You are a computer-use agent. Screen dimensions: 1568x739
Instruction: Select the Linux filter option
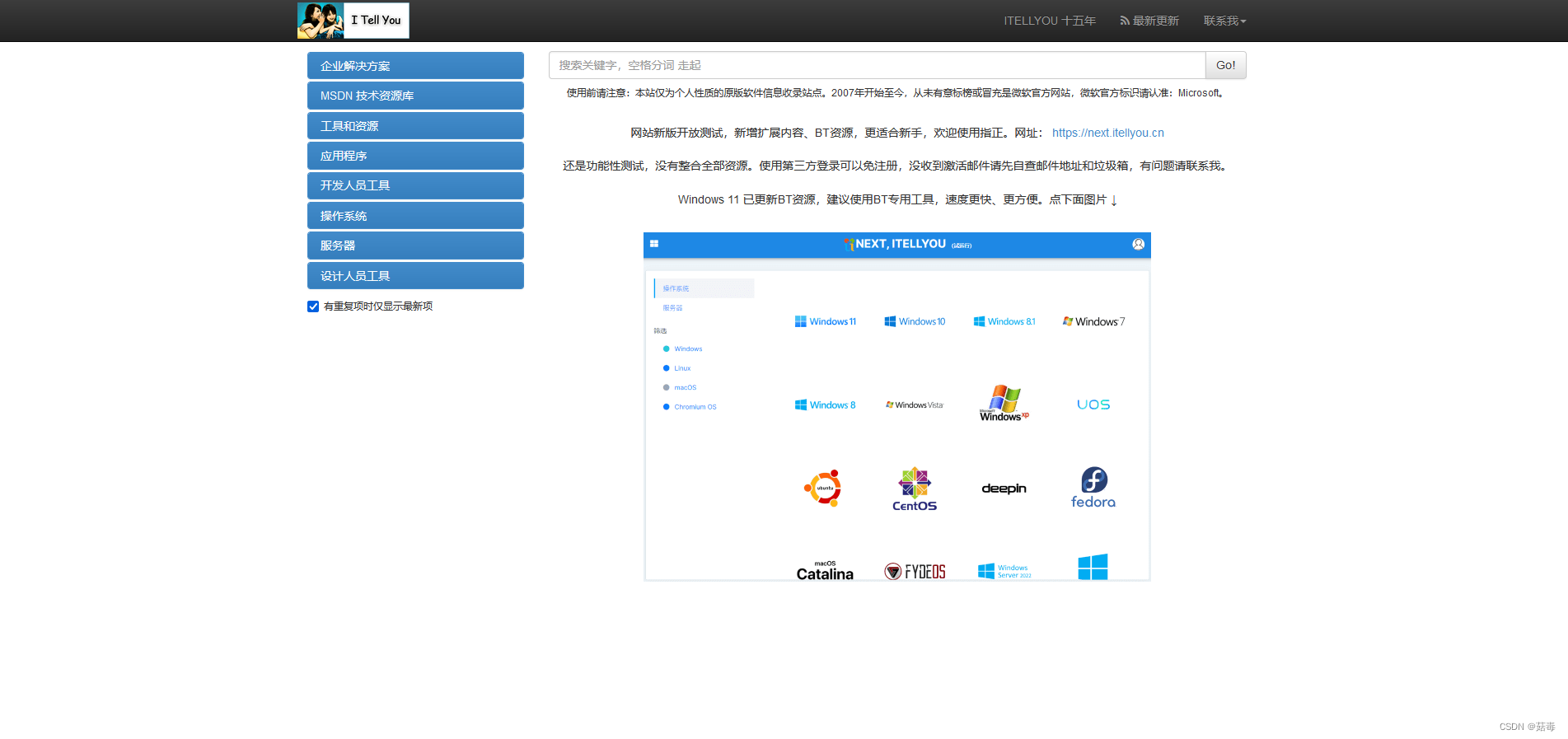pyautogui.click(x=677, y=368)
